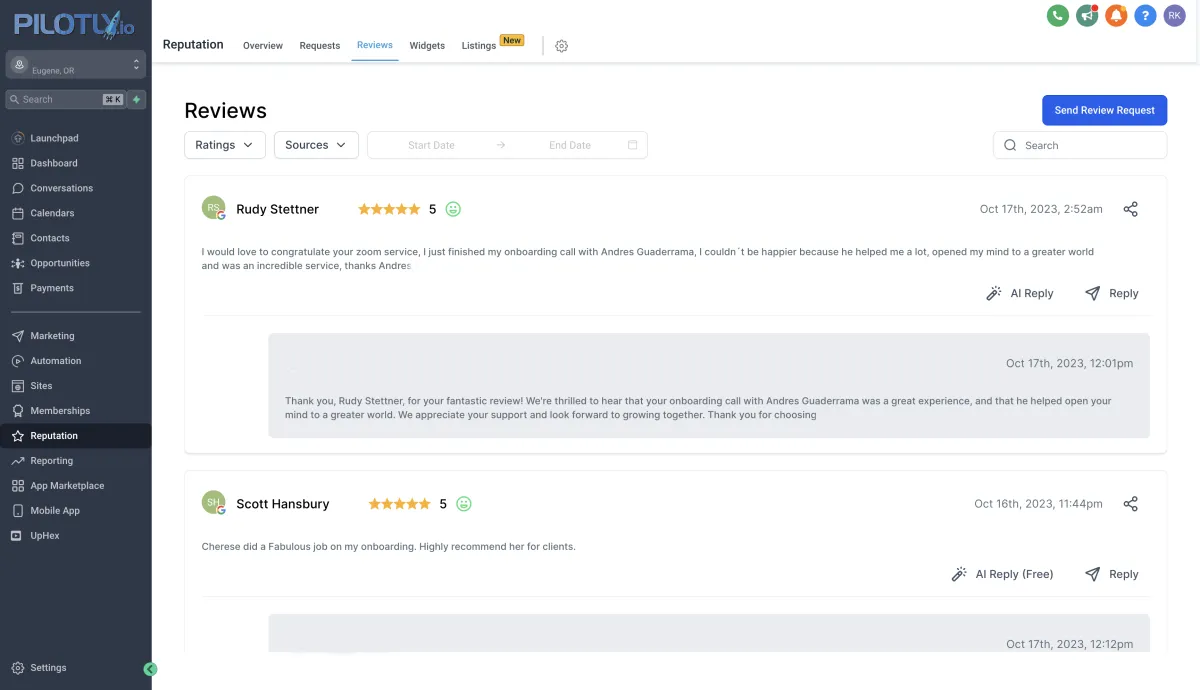Click the reviews Search box

coord(1080,145)
